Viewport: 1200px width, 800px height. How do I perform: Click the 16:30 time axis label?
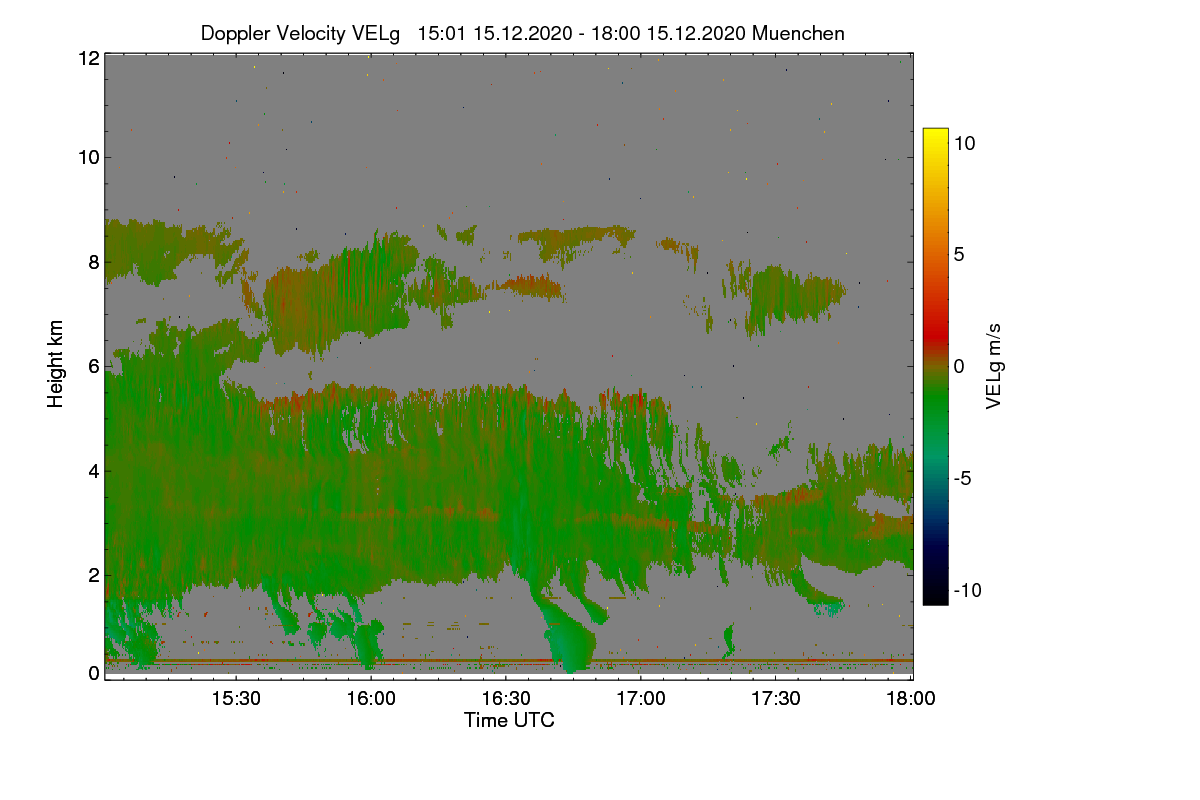(506, 699)
